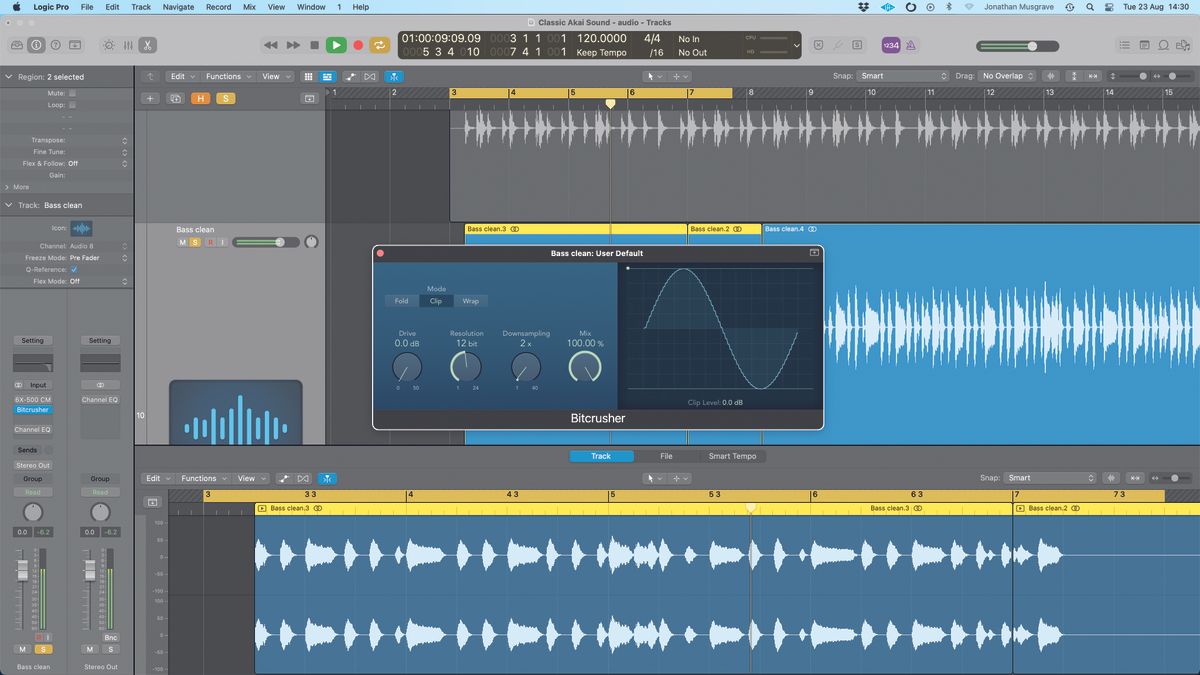Solo the Bass clean track header
This screenshot has width=1200, height=675.
coord(194,241)
